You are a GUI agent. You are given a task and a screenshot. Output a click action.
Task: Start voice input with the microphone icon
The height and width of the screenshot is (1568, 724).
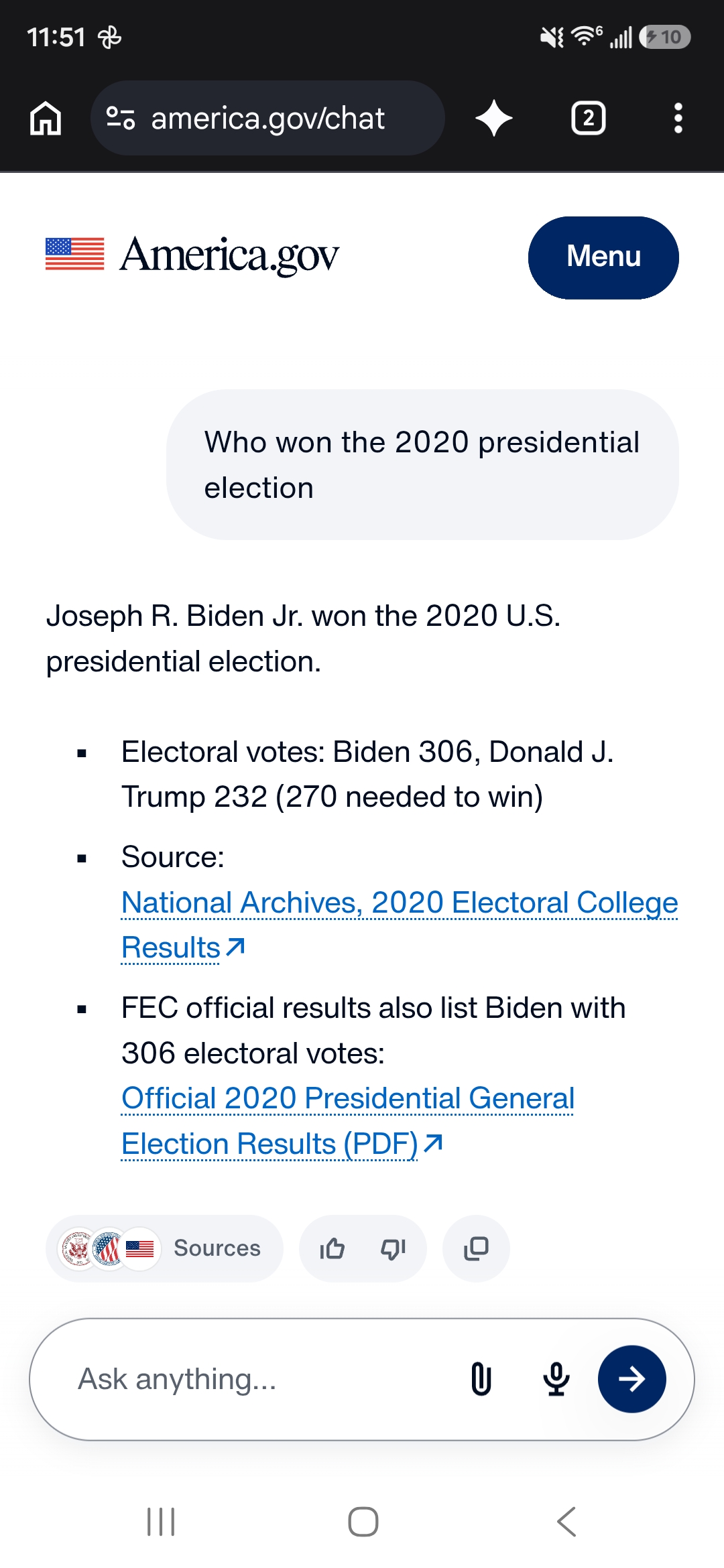pos(556,1379)
